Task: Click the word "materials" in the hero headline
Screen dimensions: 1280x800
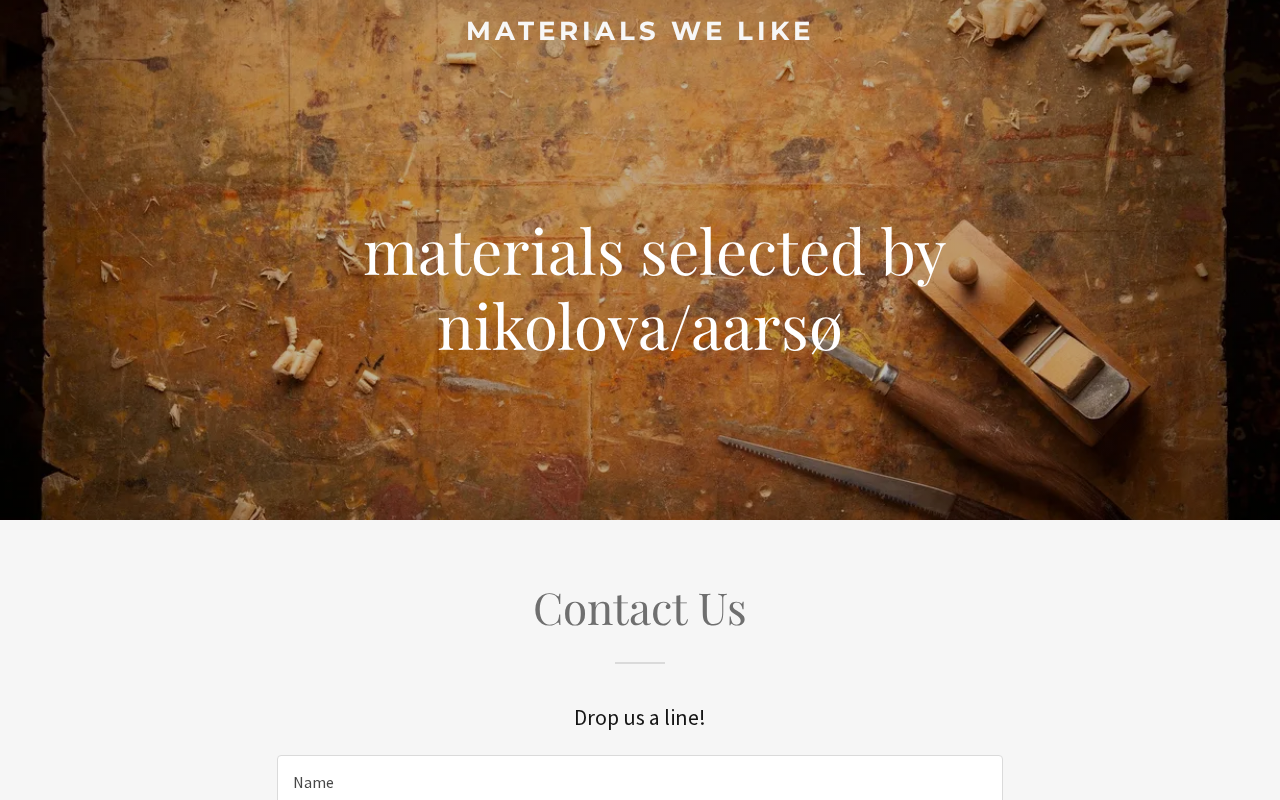Action: coord(494,251)
